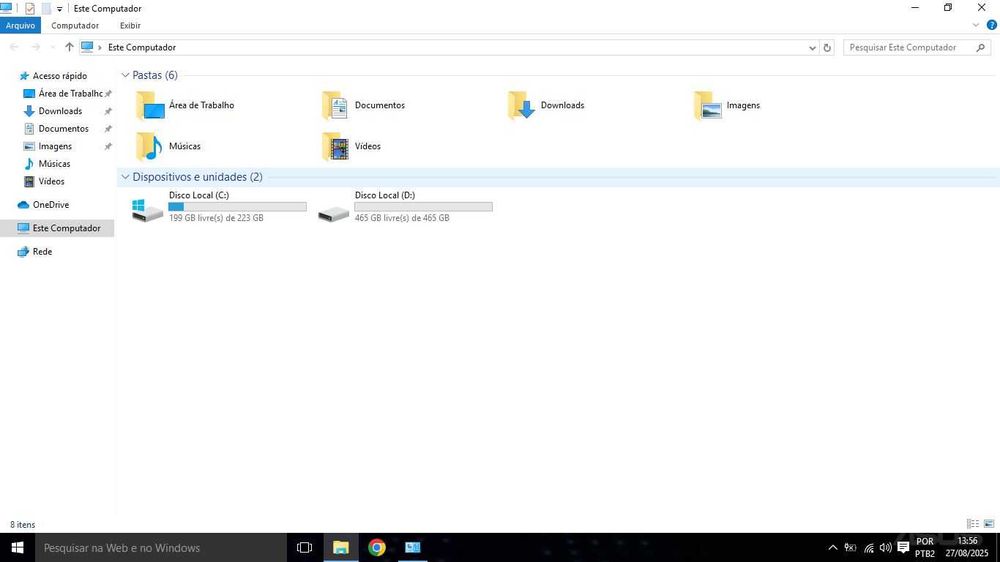Open the Documentos folder in Pastas section
The height and width of the screenshot is (562, 1000).
[364, 105]
